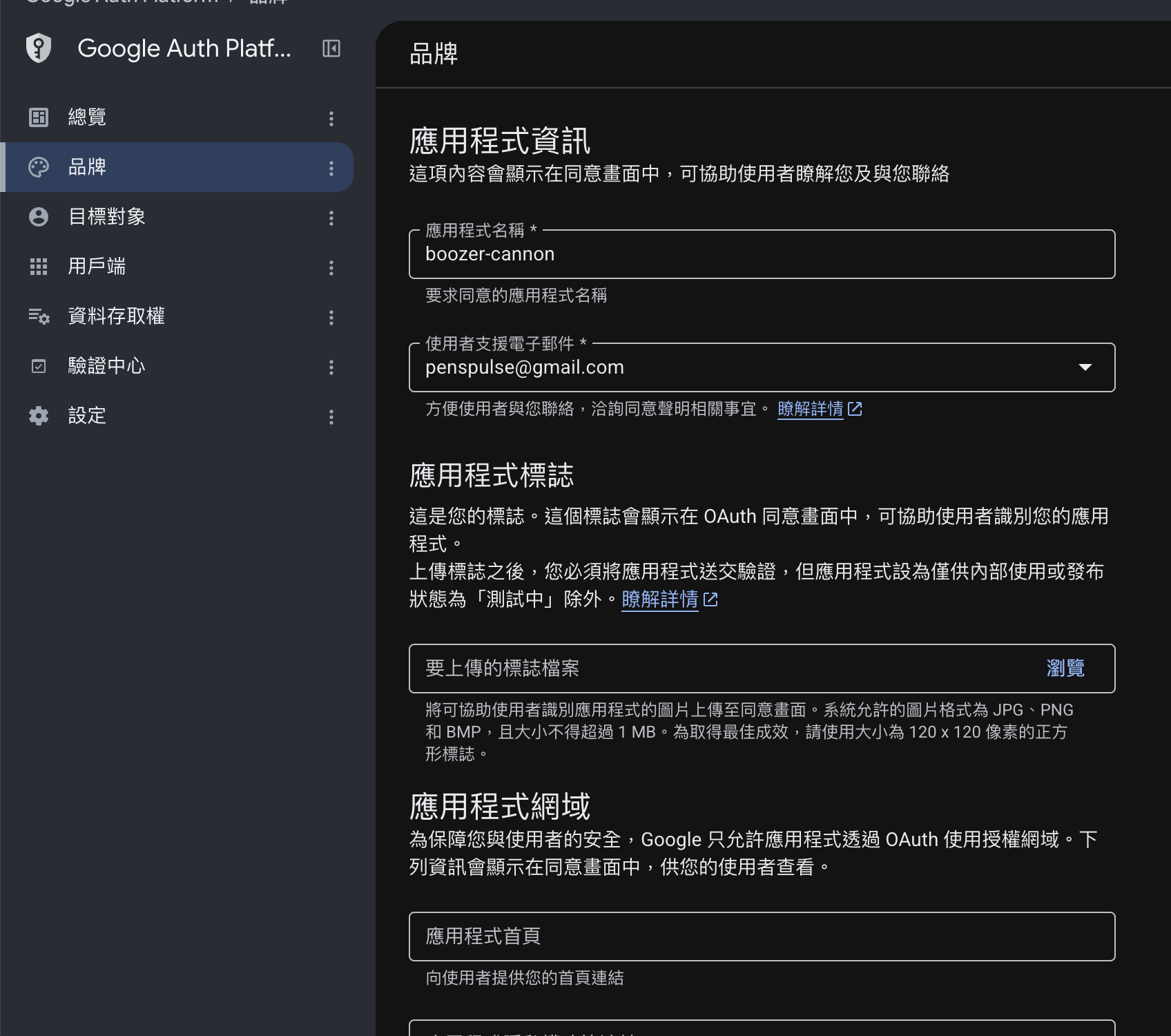Open the three-dot menu for 設定
Screen dimensions: 1171x1036
[331, 416]
